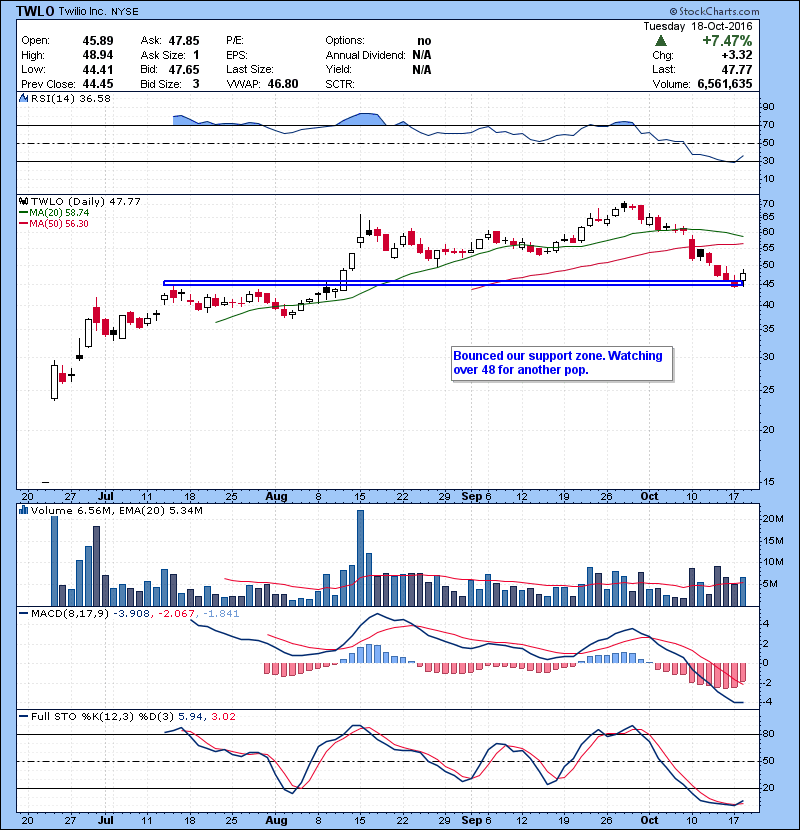Screen dimensions: 800x830
Task: Click the Prev Close value 44.45
Action: pyautogui.click(x=98, y=84)
